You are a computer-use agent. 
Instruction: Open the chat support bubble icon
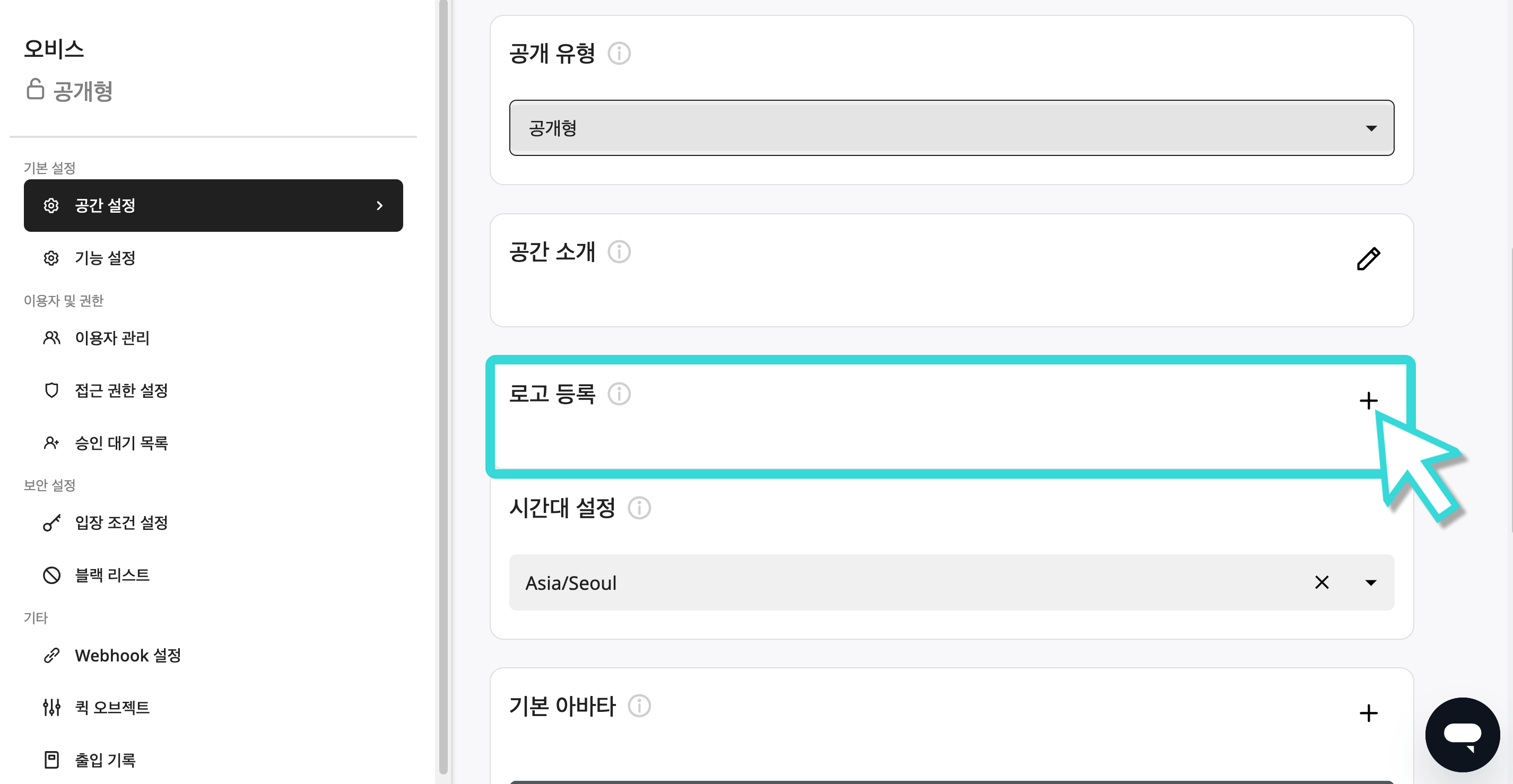[x=1462, y=734]
